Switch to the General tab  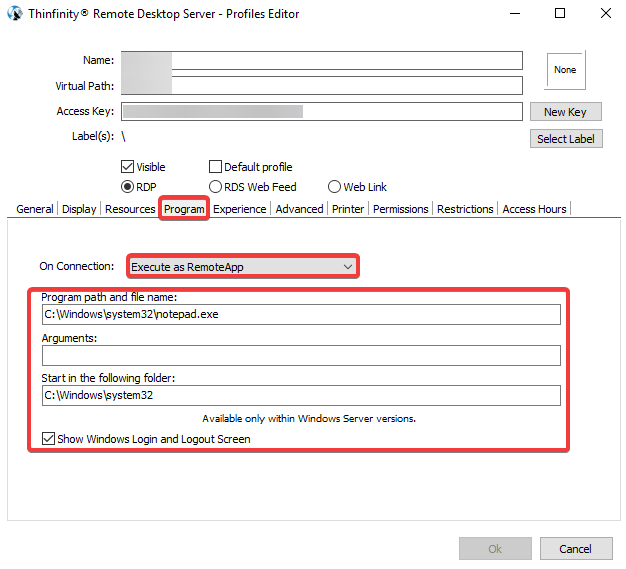tap(35, 209)
